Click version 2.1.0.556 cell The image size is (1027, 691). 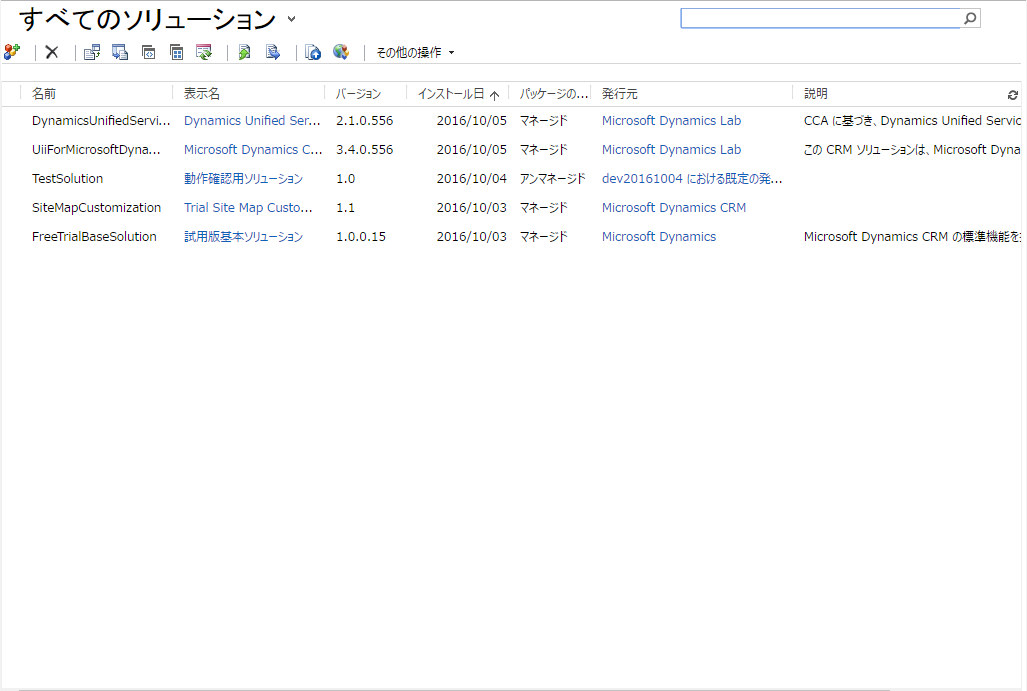click(365, 121)
